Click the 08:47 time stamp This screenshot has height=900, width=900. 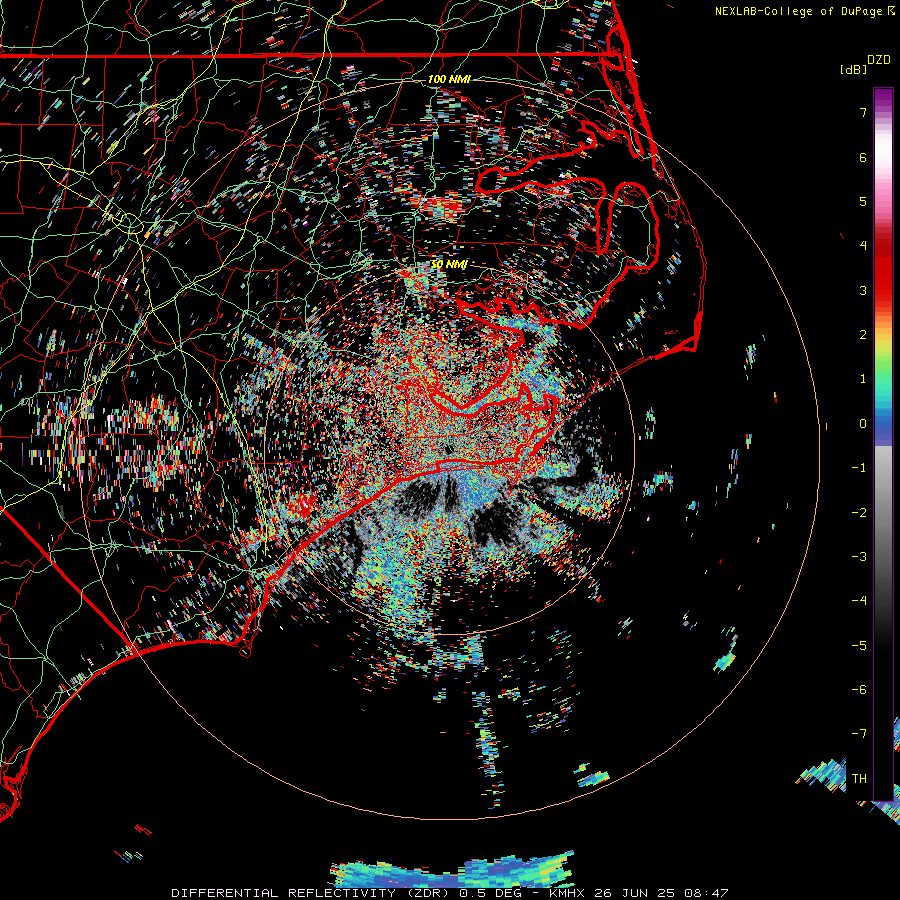(x=709, y=893)
